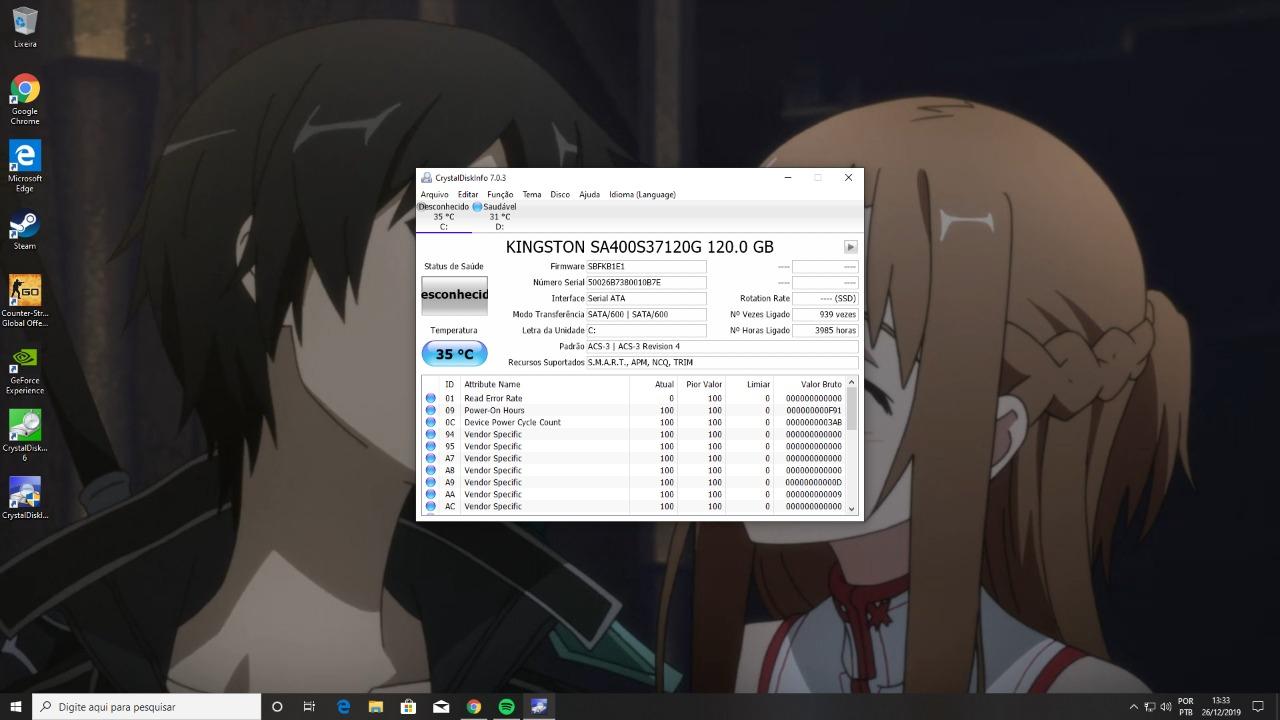Click the CrystalDiskInfo taskbar button
1280x720 pixels.
[x=539, y=706]
